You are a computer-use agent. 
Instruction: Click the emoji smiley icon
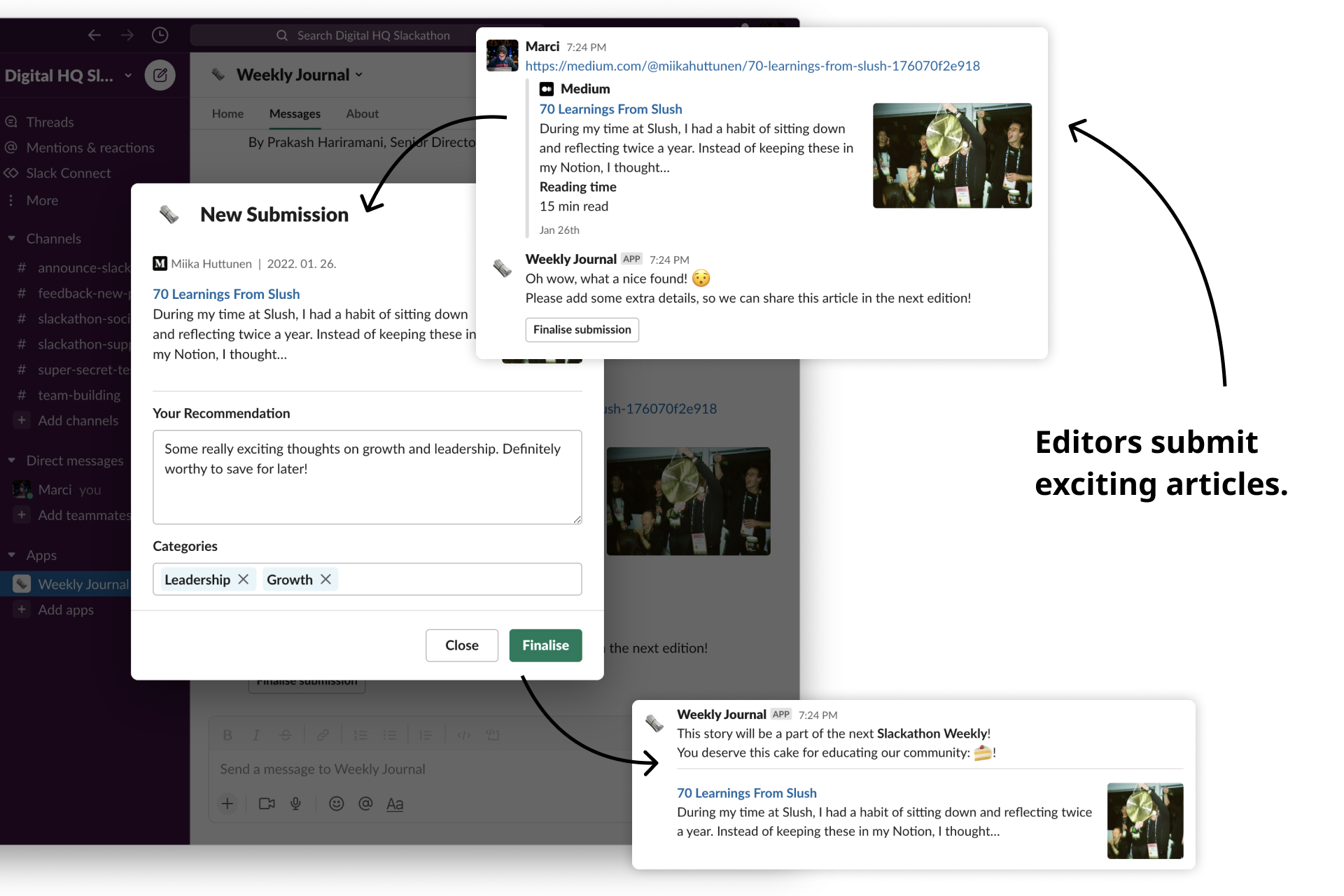click(336, 804)
